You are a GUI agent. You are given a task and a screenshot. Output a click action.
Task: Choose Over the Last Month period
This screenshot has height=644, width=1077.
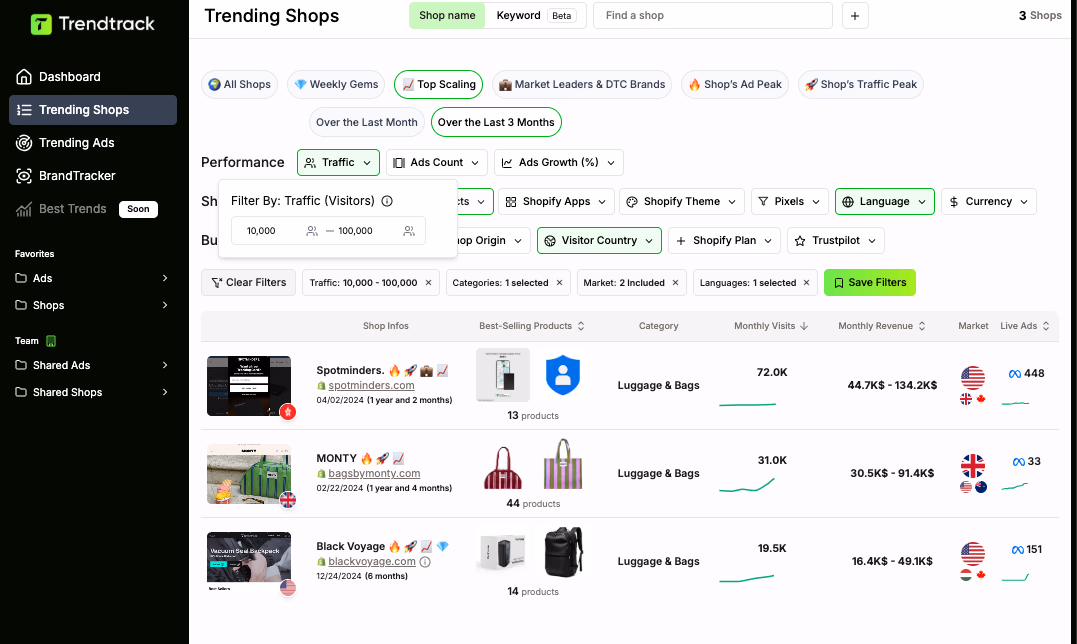click(x=367, y=122)
